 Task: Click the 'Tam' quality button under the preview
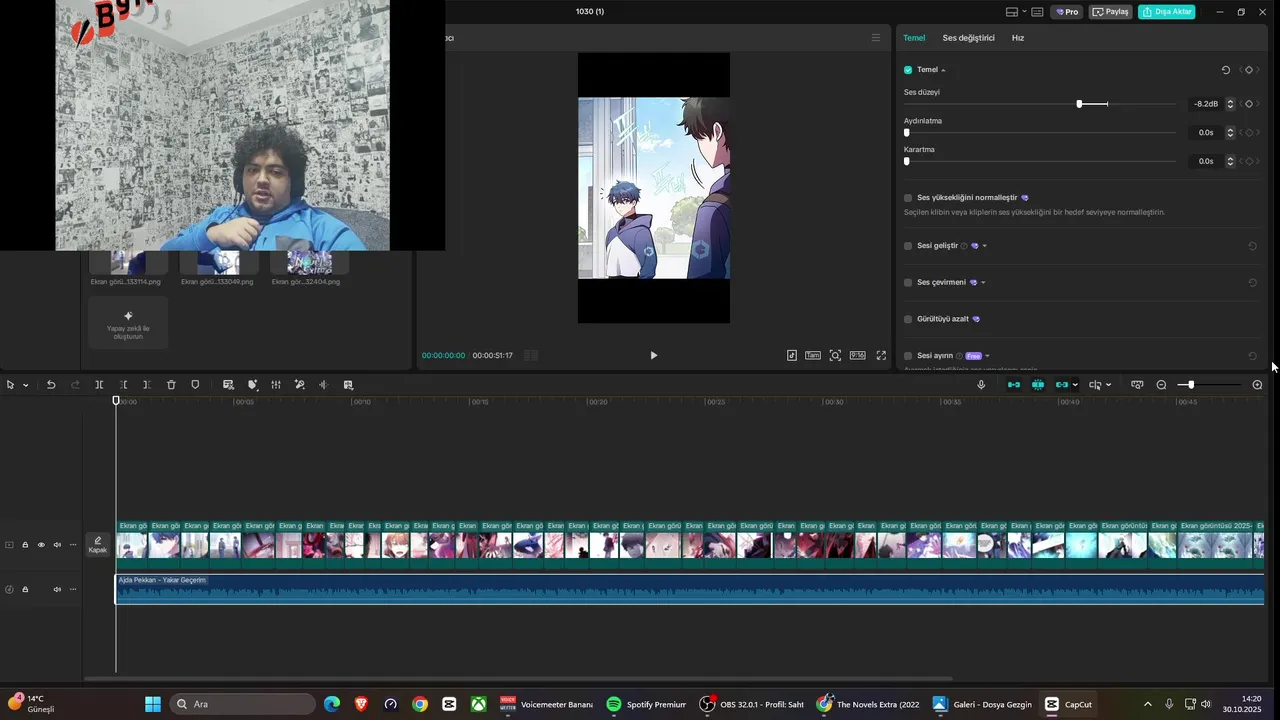coord(813,355)
